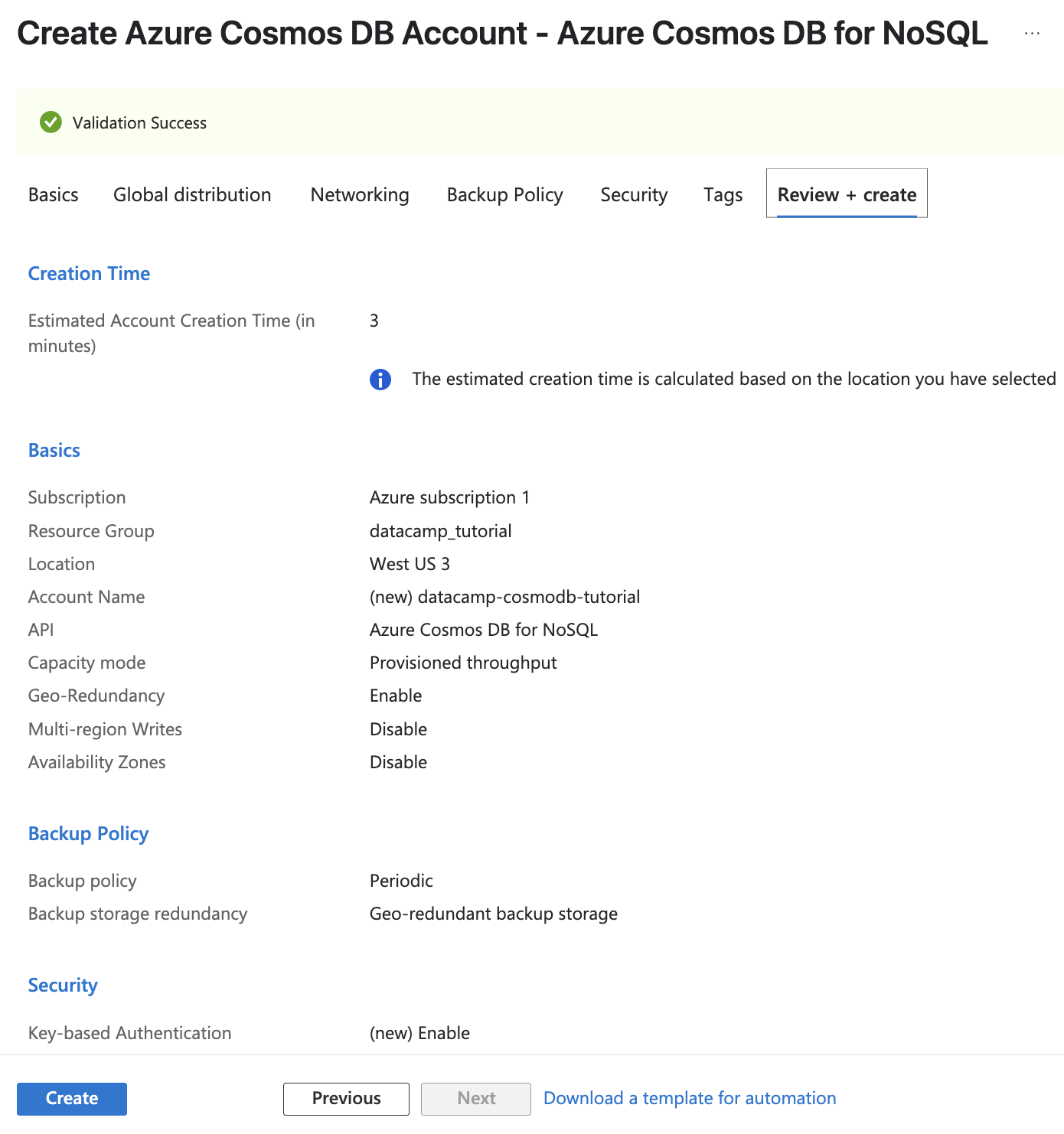The height and width of the screenshot is (1134, 1064).
Task: Click the West US 3 location value
Action: 410,565
